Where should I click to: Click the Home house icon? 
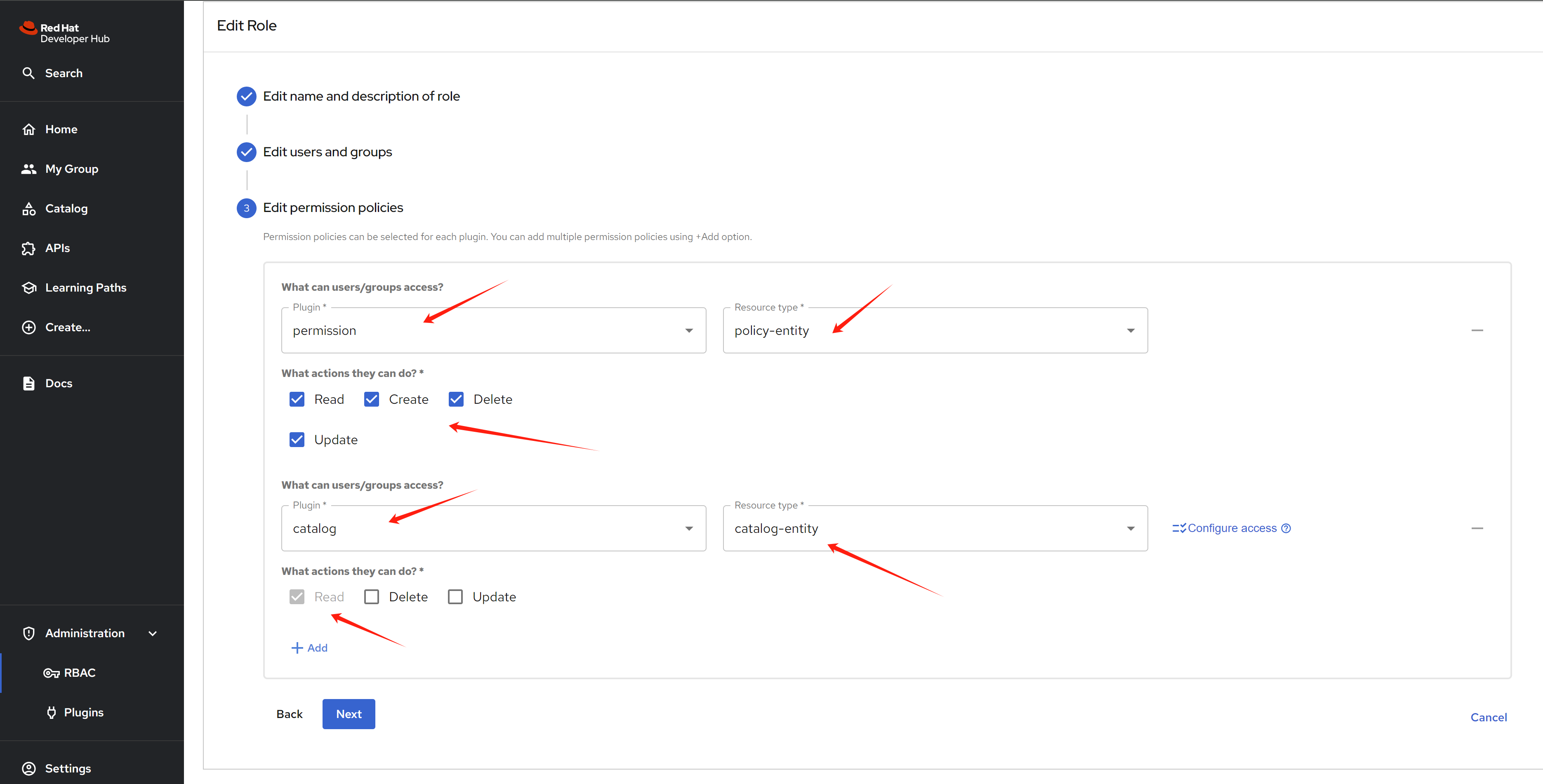(x=29, y=129)
